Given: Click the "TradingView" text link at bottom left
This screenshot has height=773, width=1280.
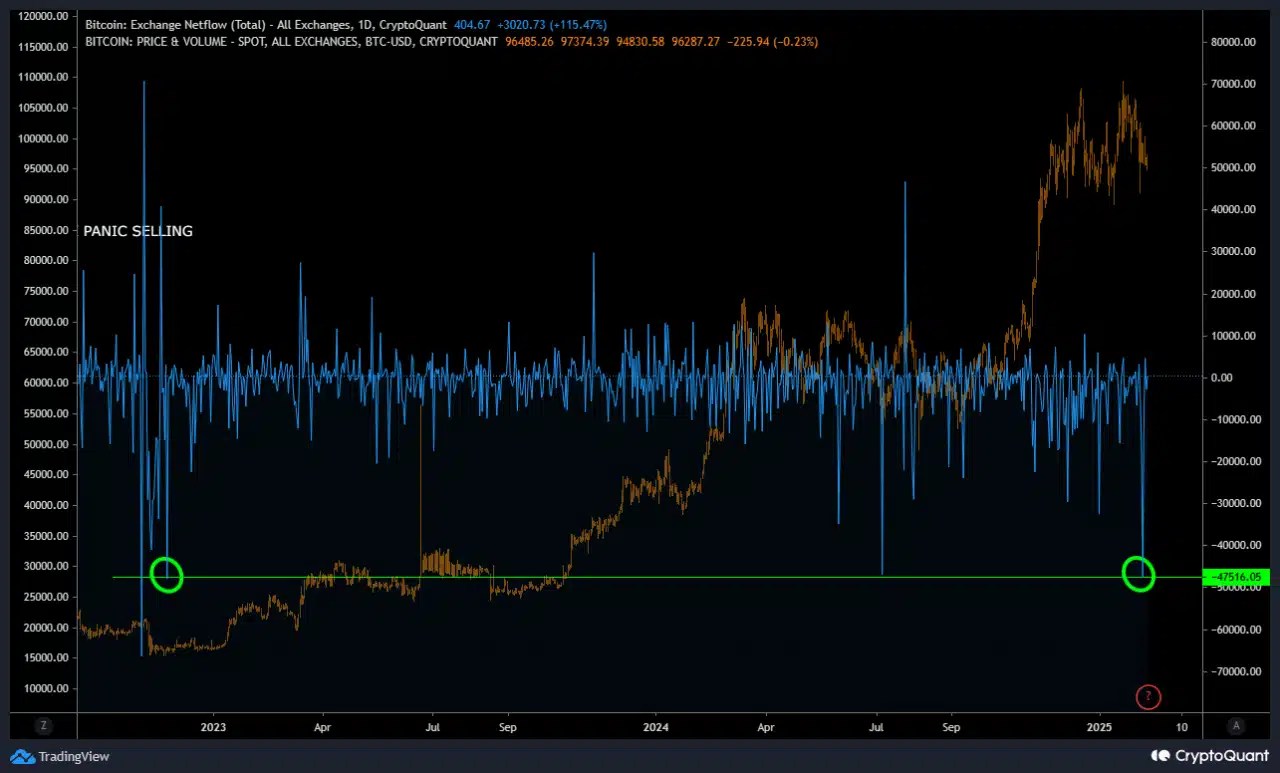Looking at the screenshot, I should [74, 756].
